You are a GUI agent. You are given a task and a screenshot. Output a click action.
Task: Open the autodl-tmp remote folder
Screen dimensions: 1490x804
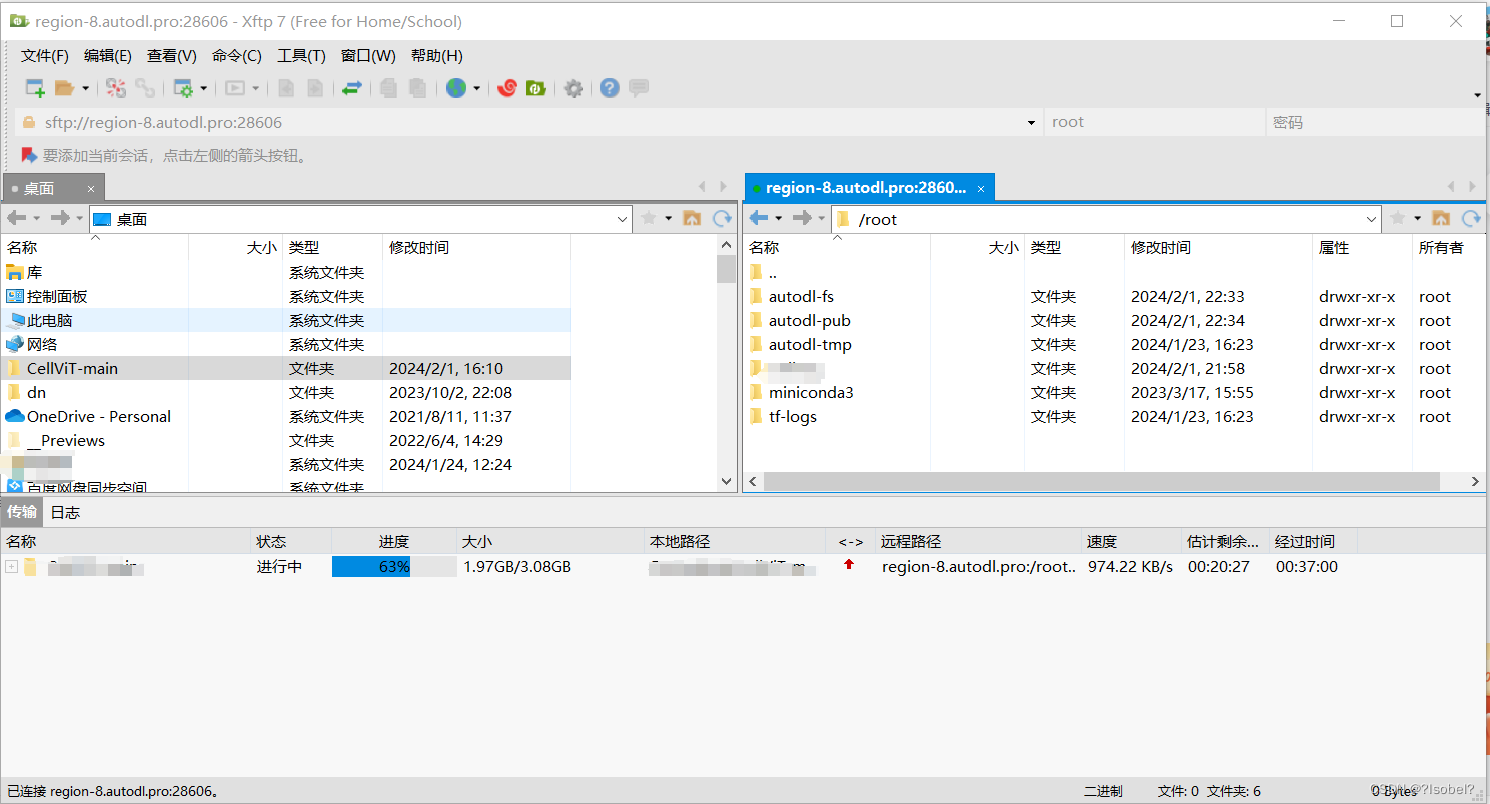point(809,344)
